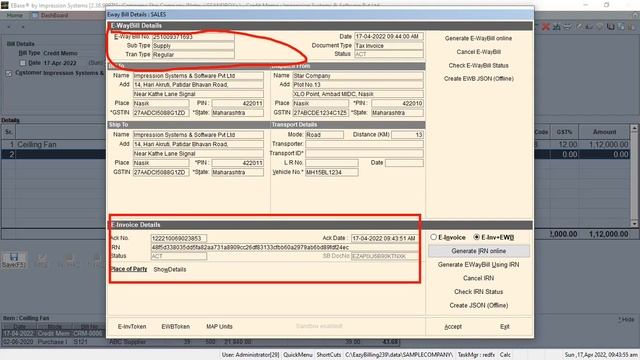
Task: Click the Ack No. field
Action: (179, 238)
